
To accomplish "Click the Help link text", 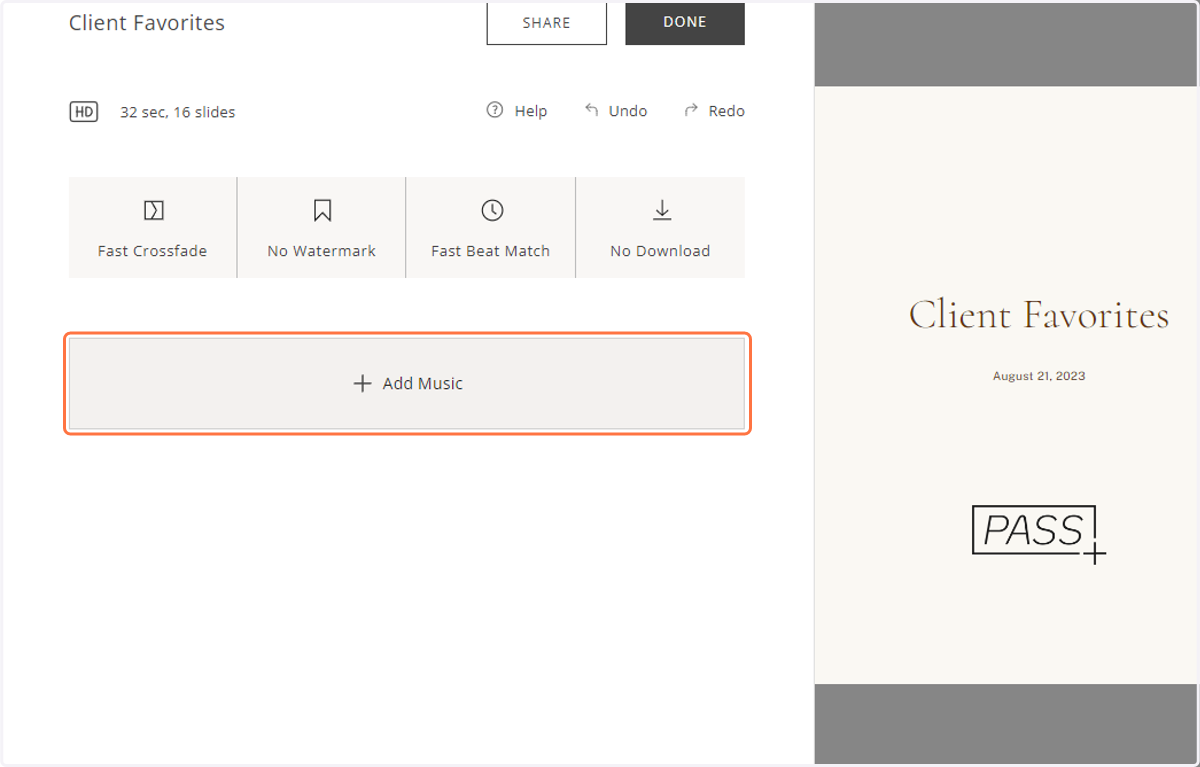I will click(x=531, y=111).
